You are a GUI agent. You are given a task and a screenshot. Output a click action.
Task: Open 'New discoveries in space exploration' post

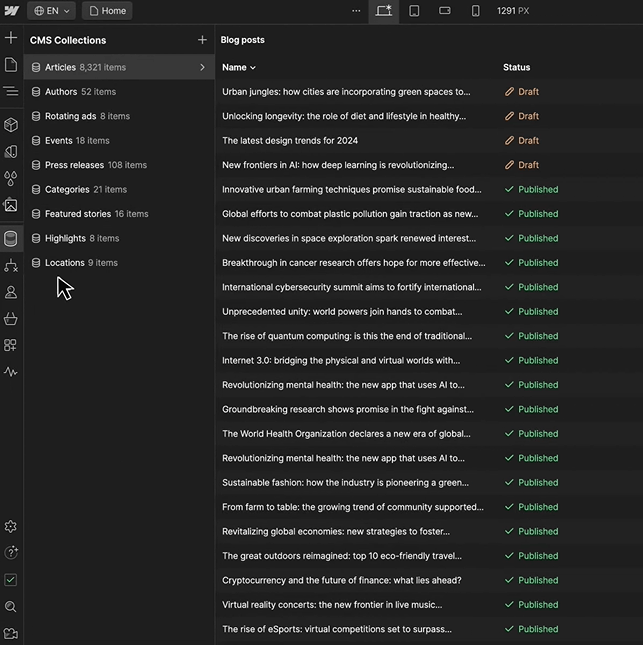[x=349, y=238]
